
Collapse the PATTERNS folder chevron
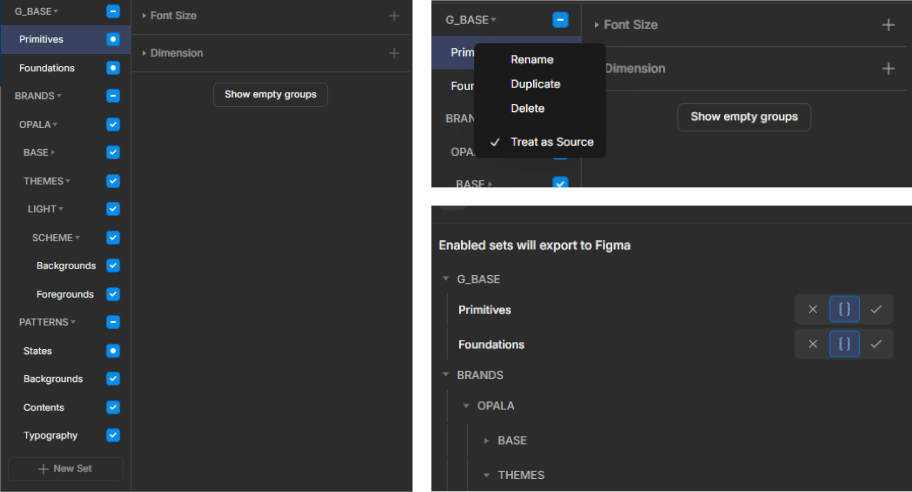[74, 322]
